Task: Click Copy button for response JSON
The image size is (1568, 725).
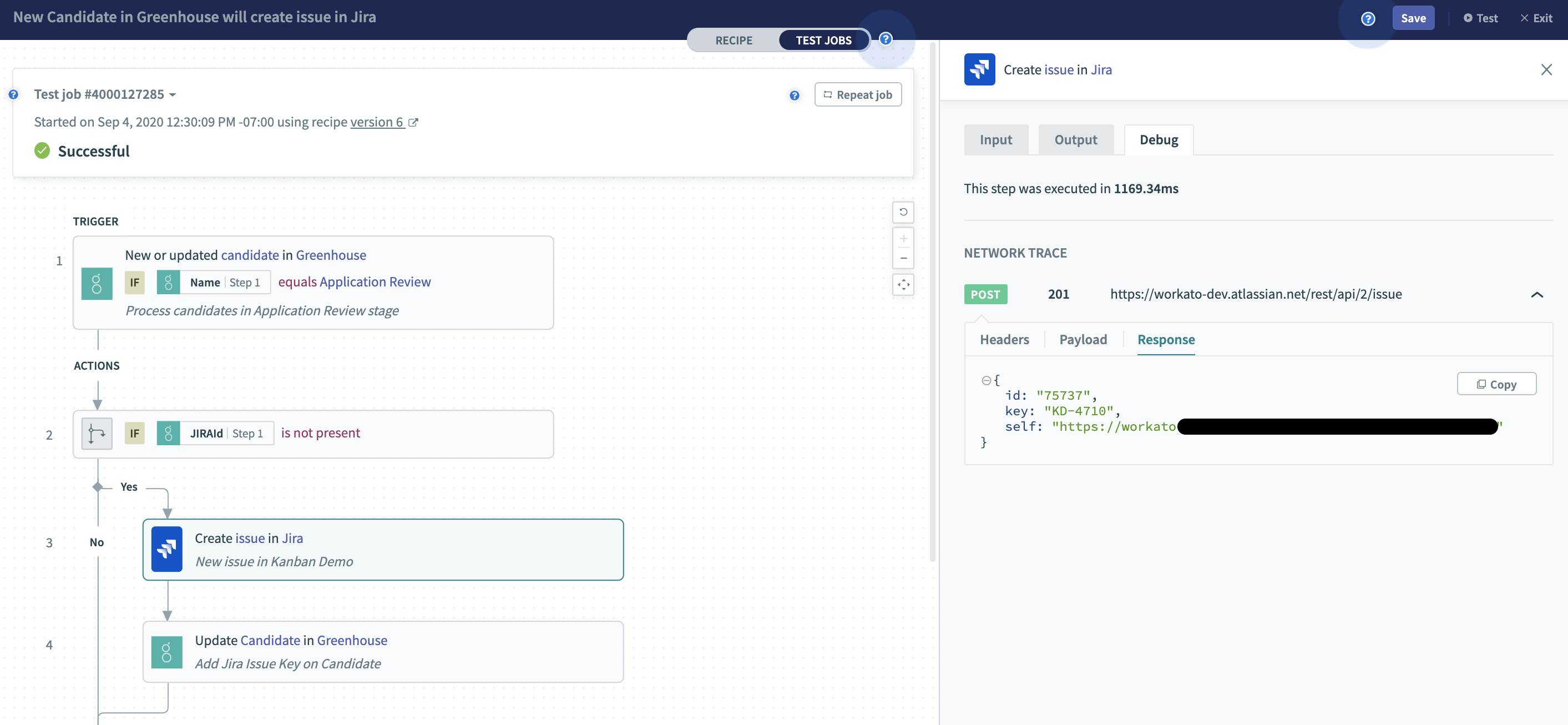Action: (1496, 383)
